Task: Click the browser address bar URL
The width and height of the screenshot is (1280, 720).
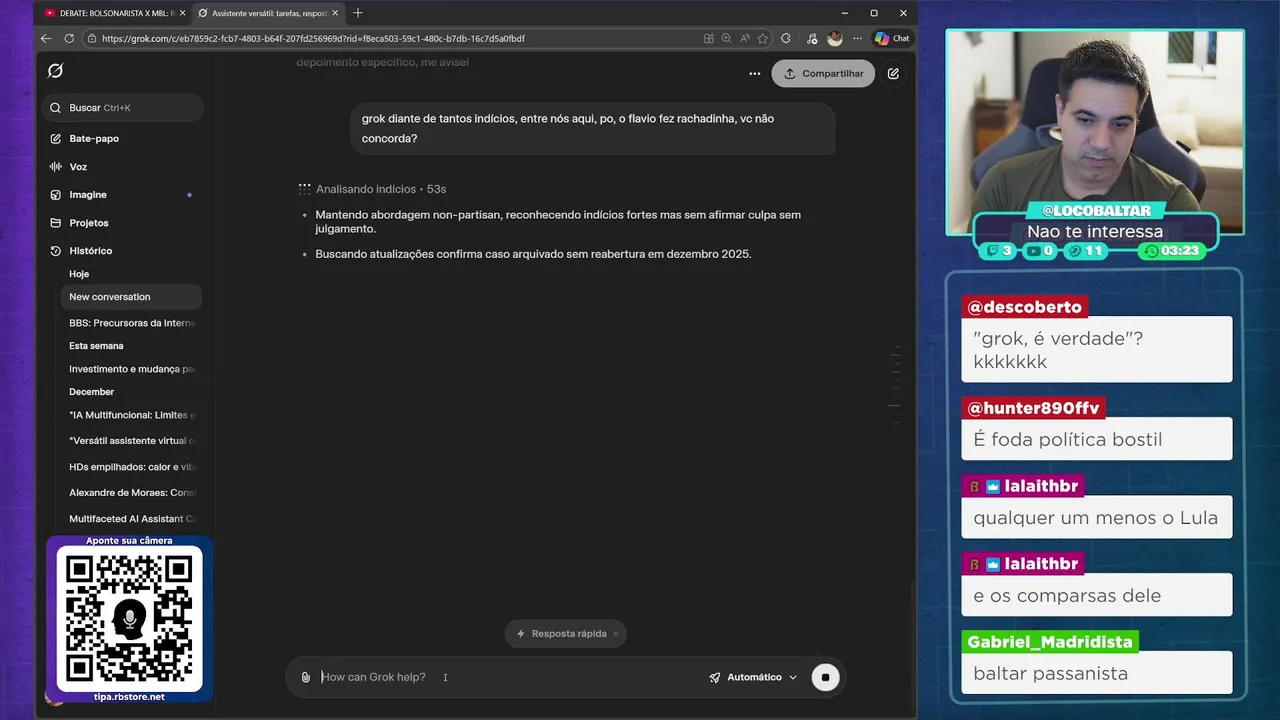Action: click(313, 39)
